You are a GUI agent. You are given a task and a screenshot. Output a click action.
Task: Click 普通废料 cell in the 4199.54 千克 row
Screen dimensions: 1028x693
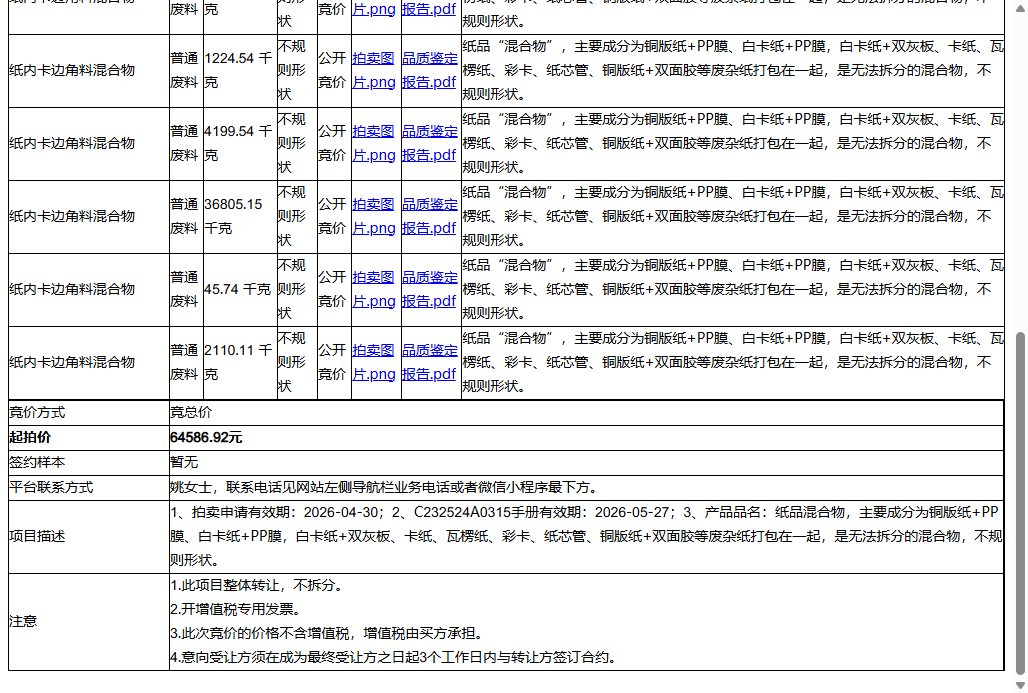coord(186,144)
